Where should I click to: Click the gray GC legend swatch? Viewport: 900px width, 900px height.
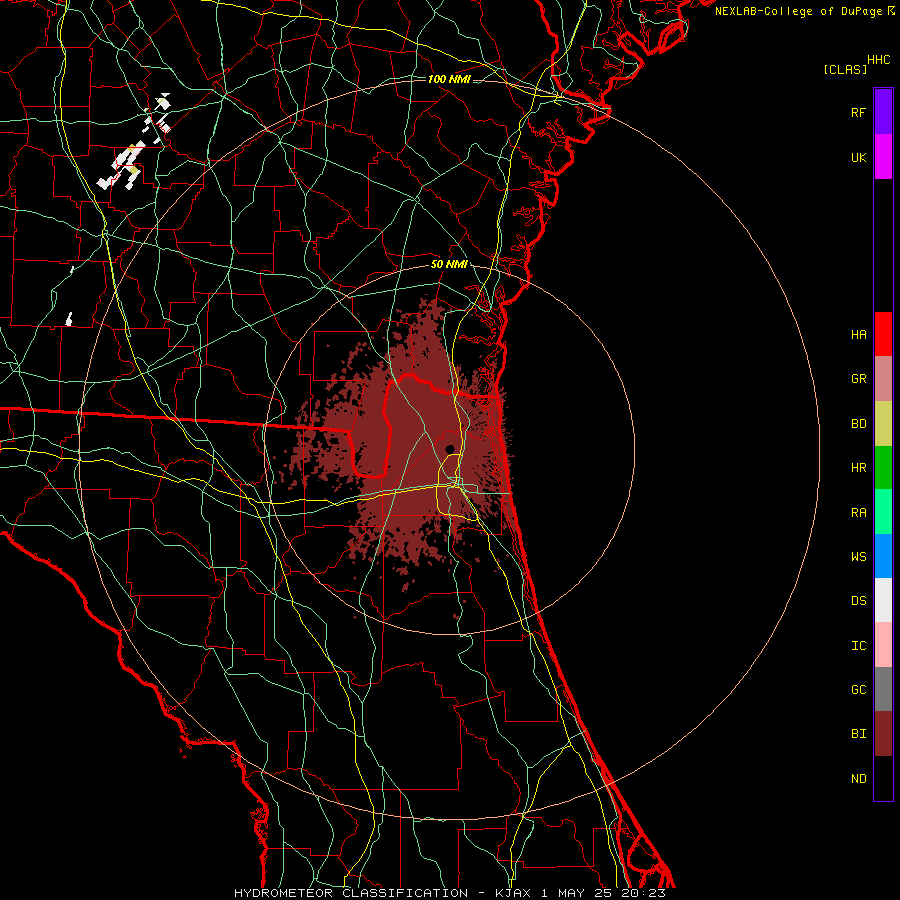click(883, 689)
